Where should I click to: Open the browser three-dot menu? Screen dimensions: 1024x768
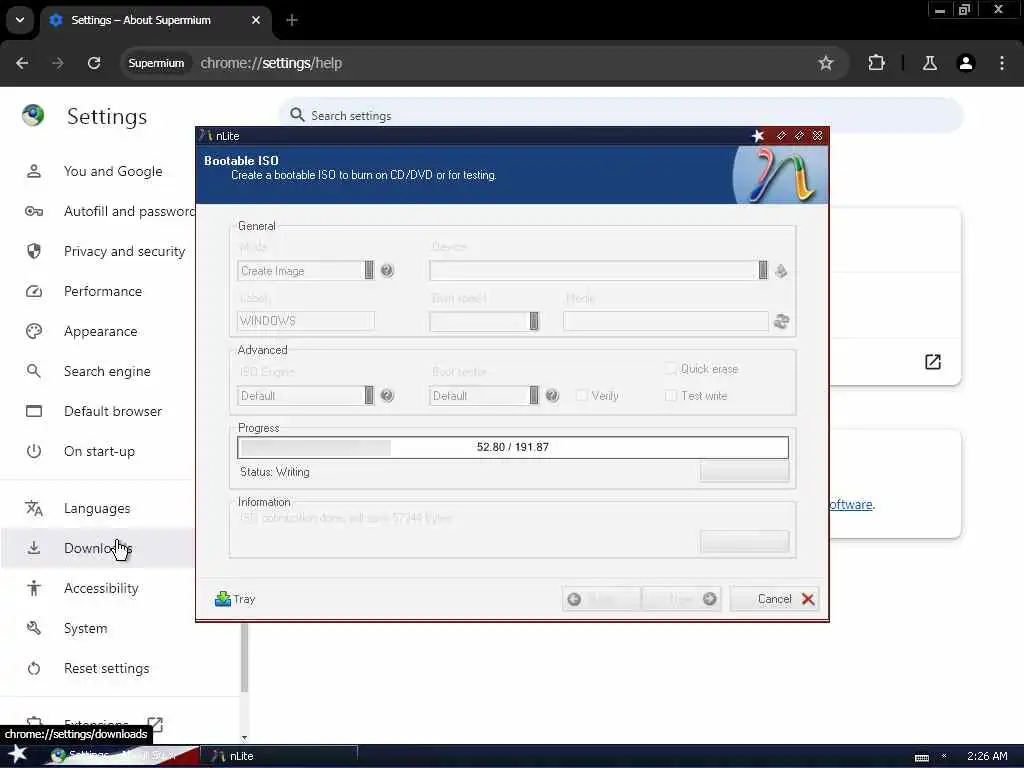pyautogui.click(x=1002, y=63)
